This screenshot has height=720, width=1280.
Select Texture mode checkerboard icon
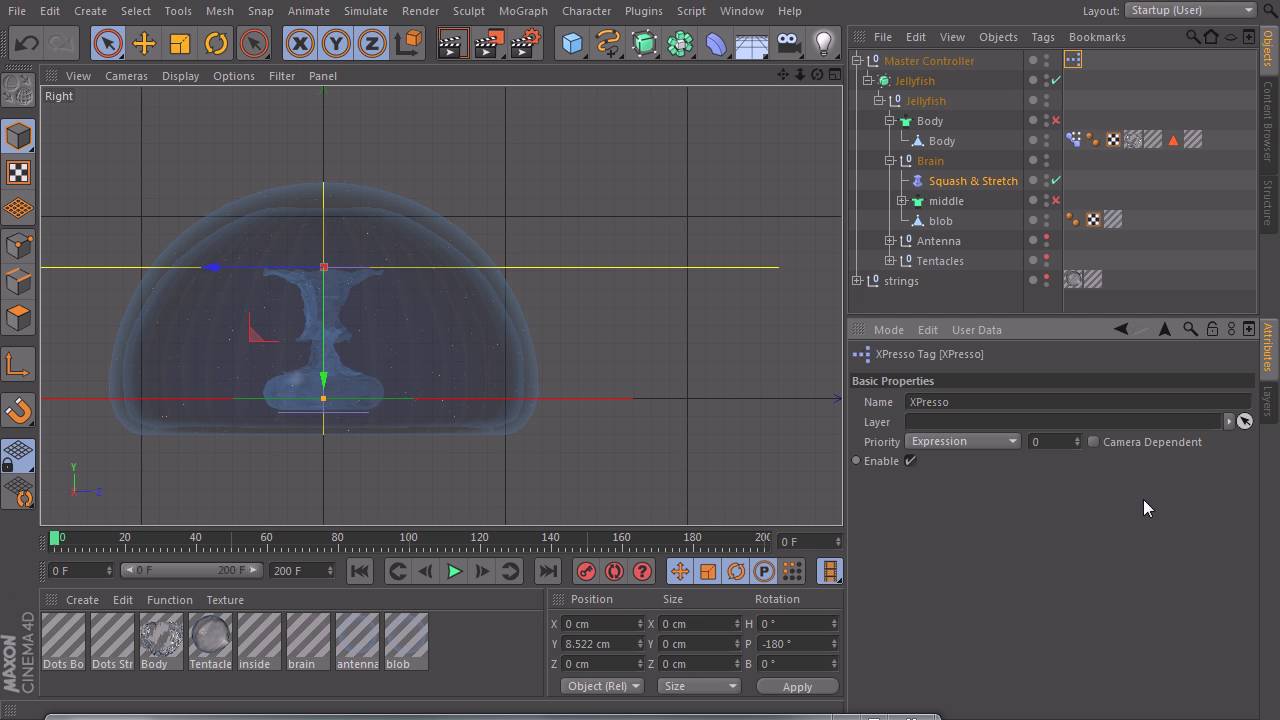pyautogui.click(x=19, y=173)
